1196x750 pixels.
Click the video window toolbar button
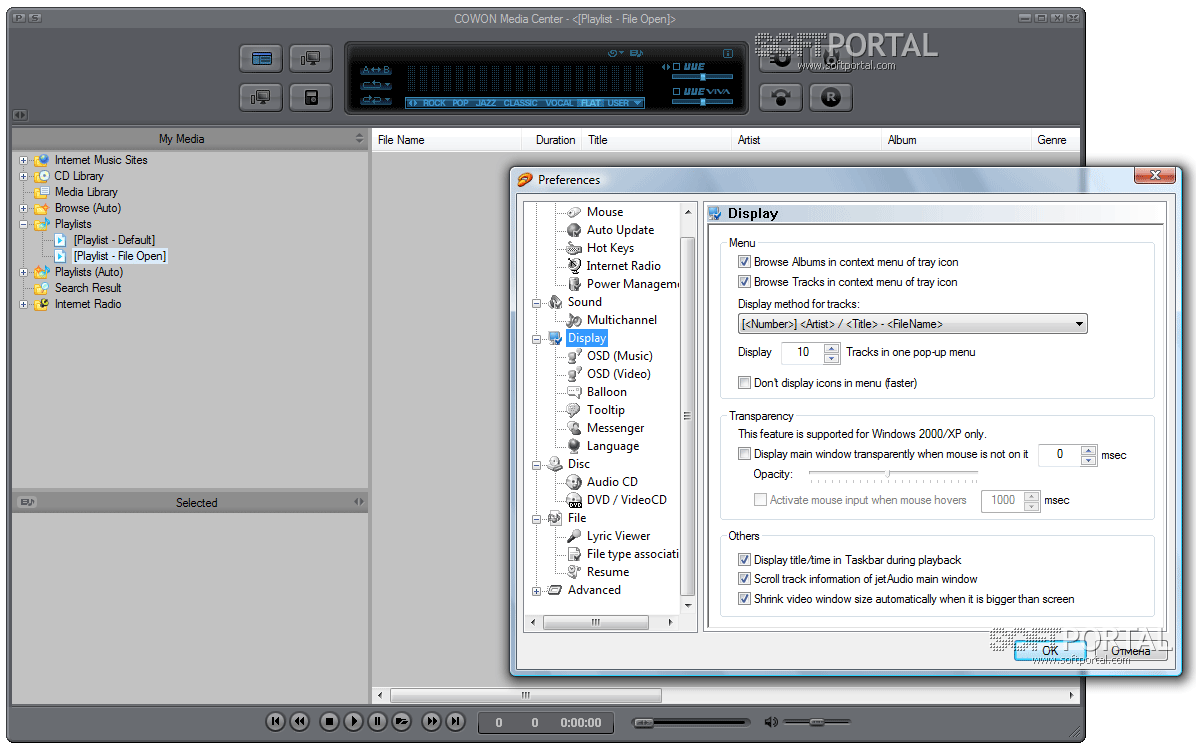310,59
